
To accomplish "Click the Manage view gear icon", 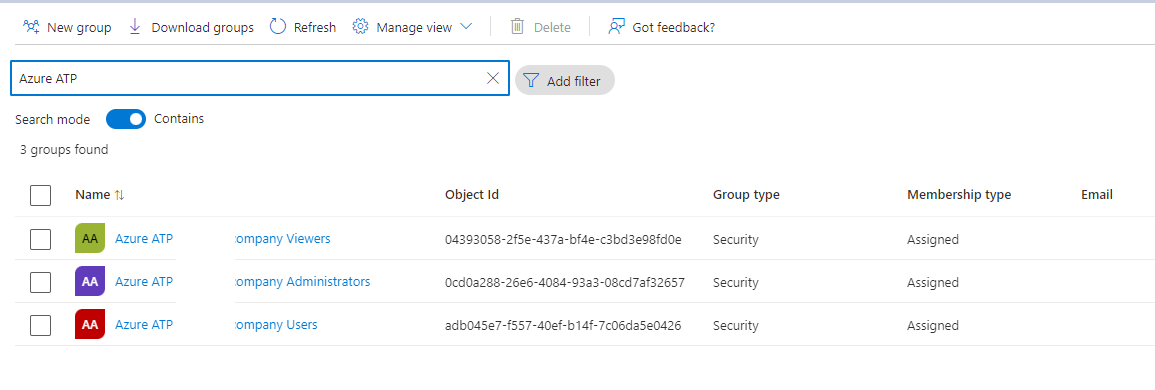I will click(360, 27).
